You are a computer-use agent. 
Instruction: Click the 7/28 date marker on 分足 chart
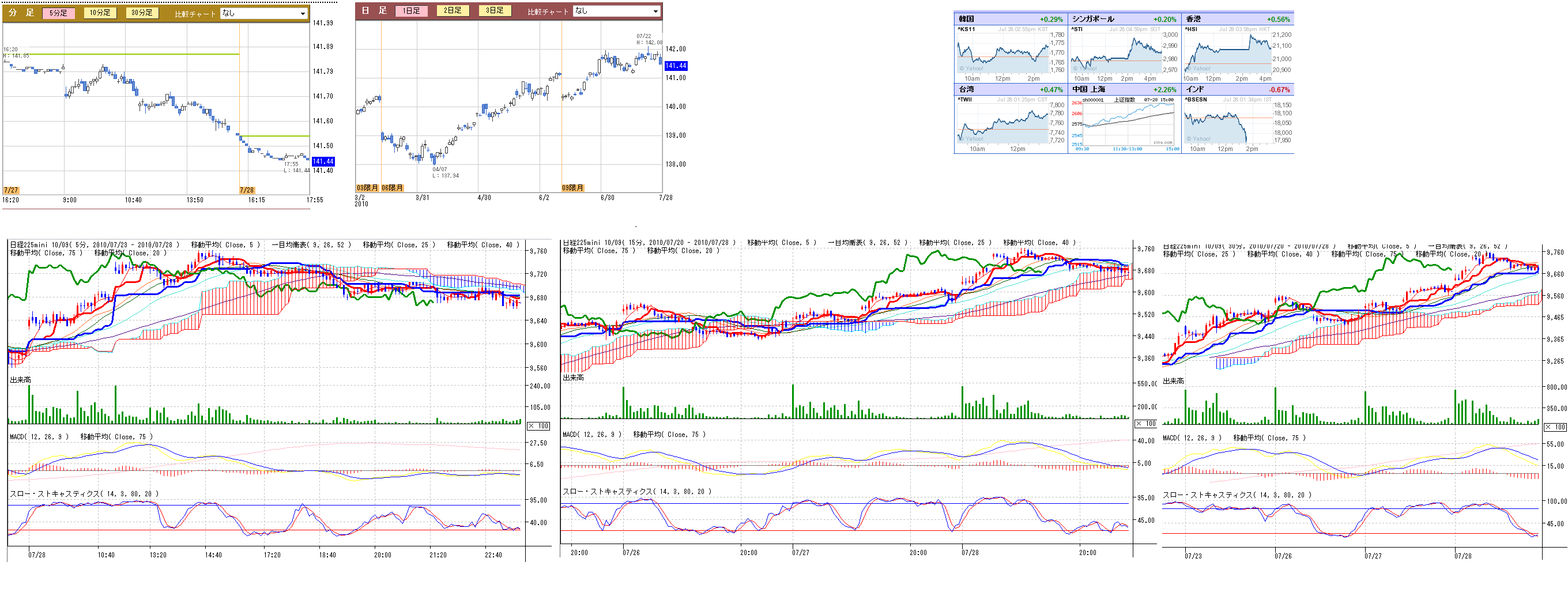tap(247, 191)
